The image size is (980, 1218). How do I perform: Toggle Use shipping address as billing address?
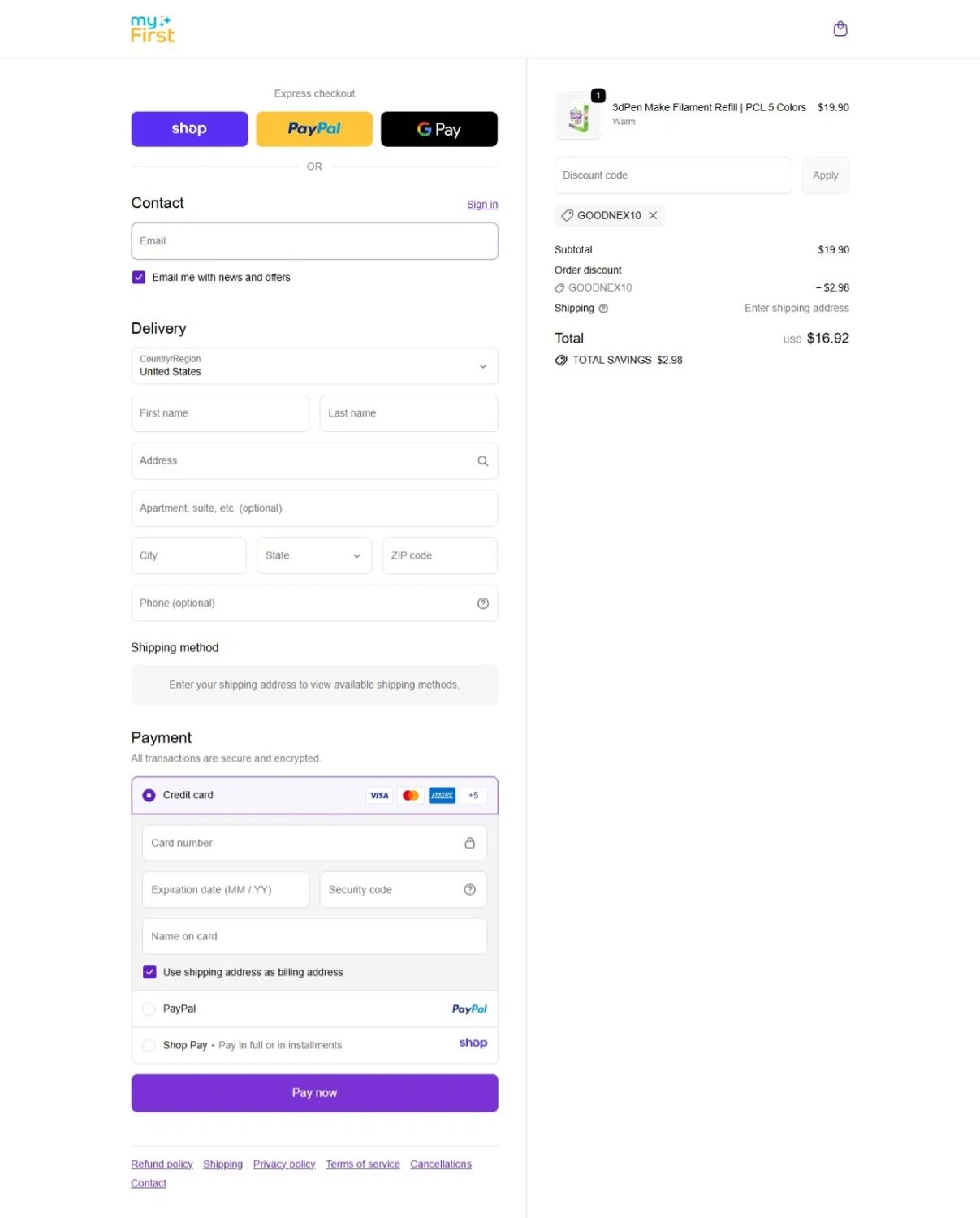[x=149, y=973]
